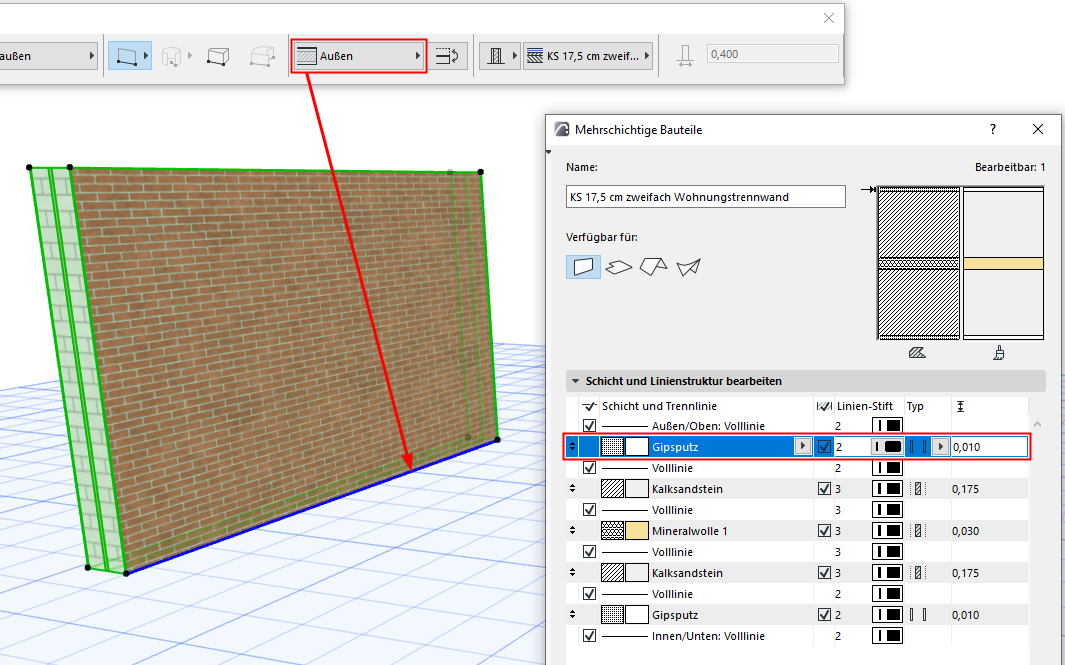Click the composite structure wall icon in toolbar

495,56
